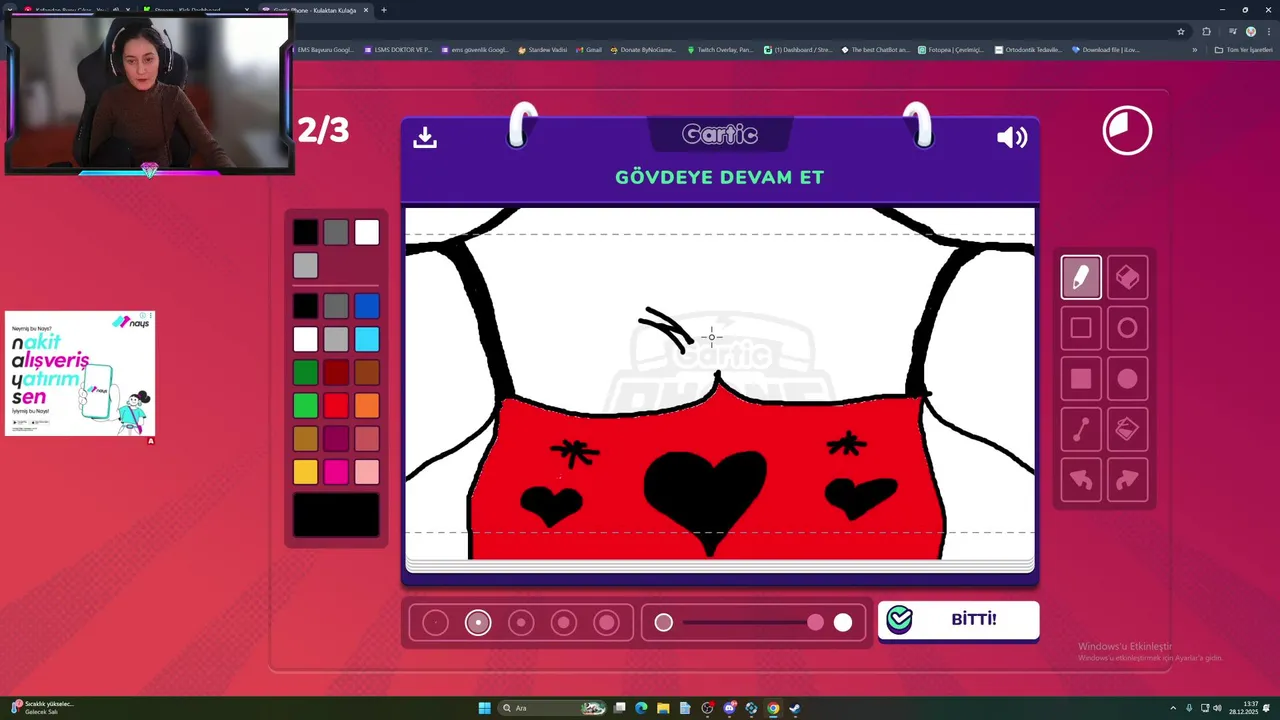Redo the undone stroke

click(x=1127, y=480)
